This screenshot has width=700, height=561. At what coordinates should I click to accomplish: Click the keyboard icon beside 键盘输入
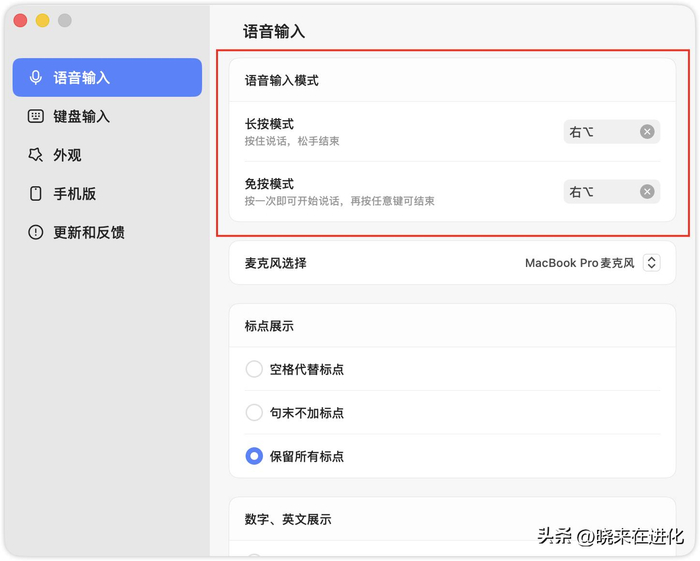pyautogui.click(x=36, y=116)
